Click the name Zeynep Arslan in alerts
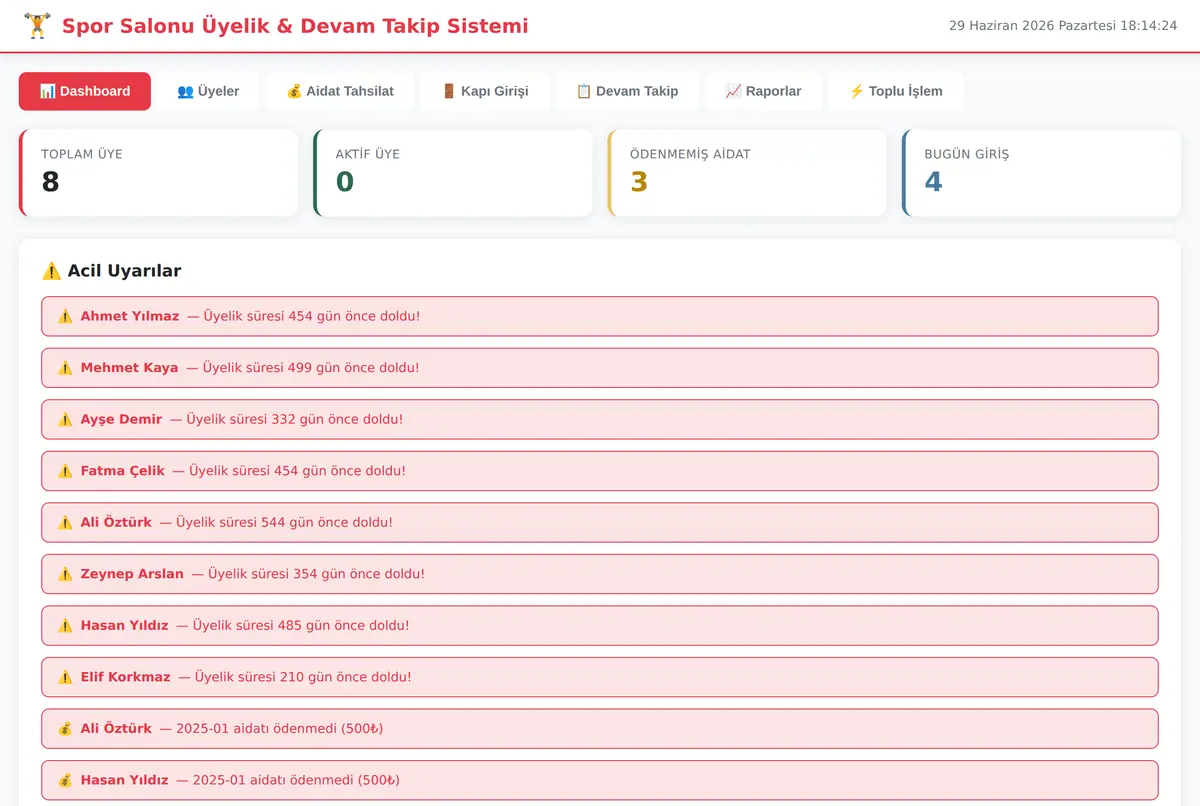This screenshot has width=1200, height=806. pyautogui.click(x=132, y=574)
